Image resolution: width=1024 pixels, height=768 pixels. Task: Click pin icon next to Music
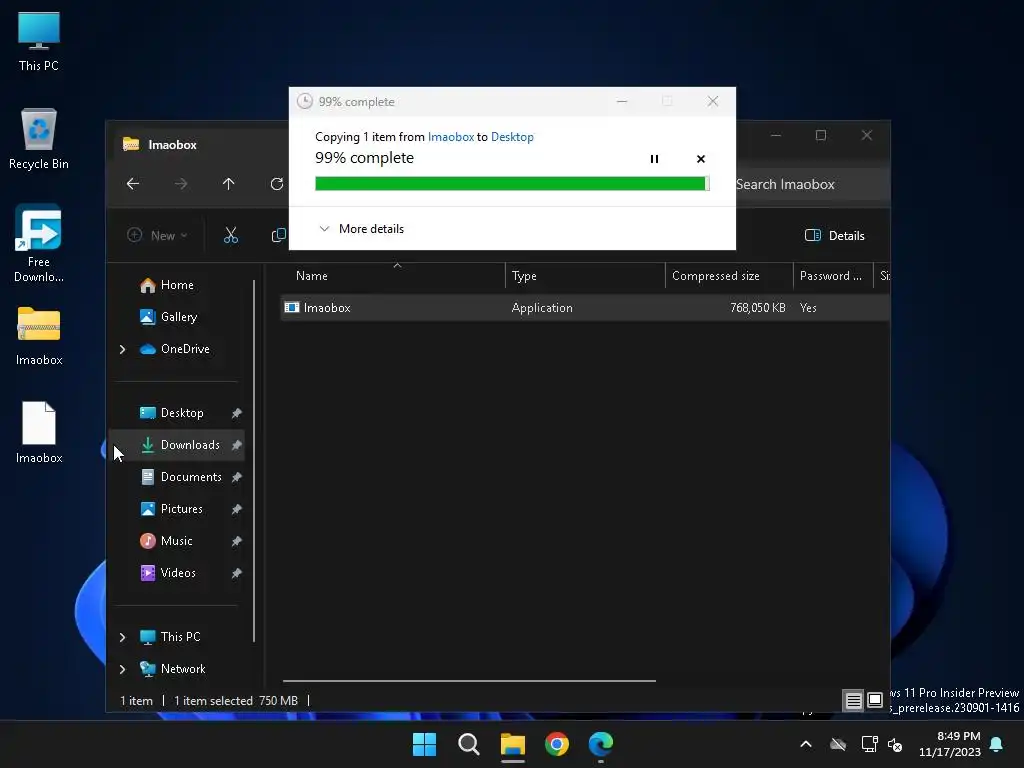(236, 541)
